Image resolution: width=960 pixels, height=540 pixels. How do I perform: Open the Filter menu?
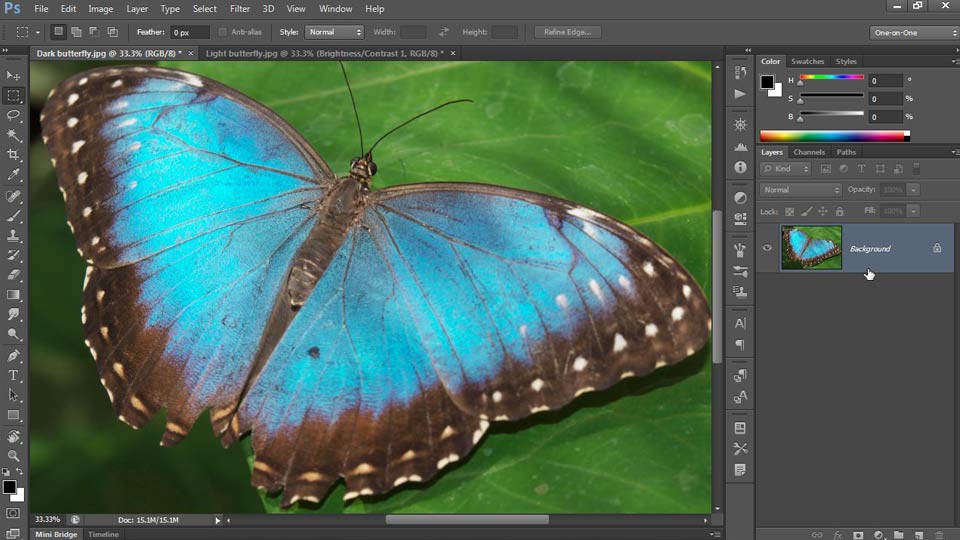[240, 9]
